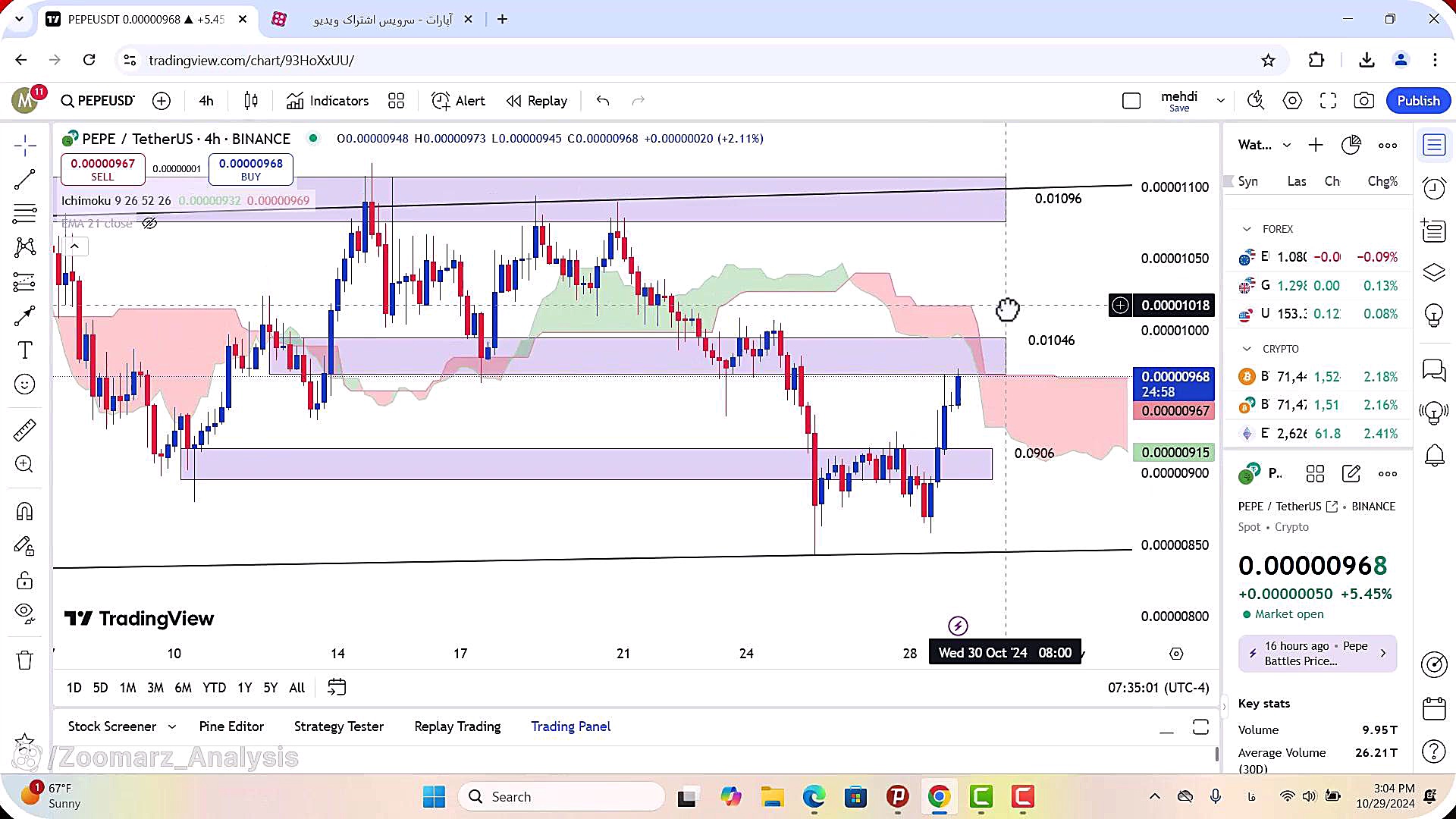Select the 1D date range

(74, 688)
